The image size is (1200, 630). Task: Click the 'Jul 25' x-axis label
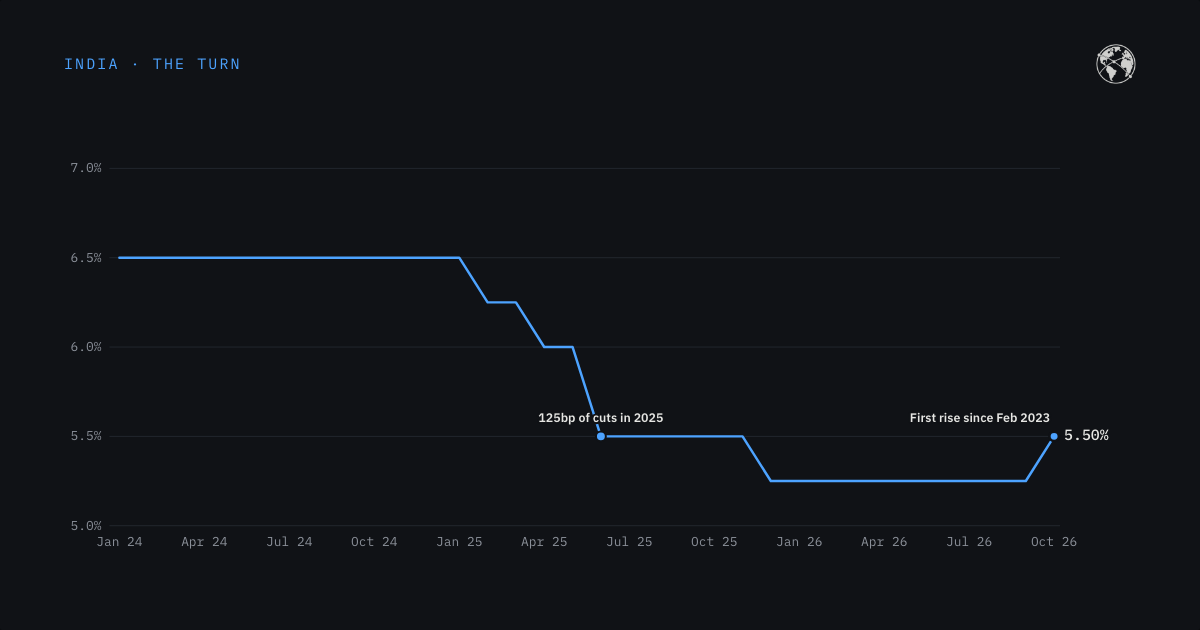(629, 542)
